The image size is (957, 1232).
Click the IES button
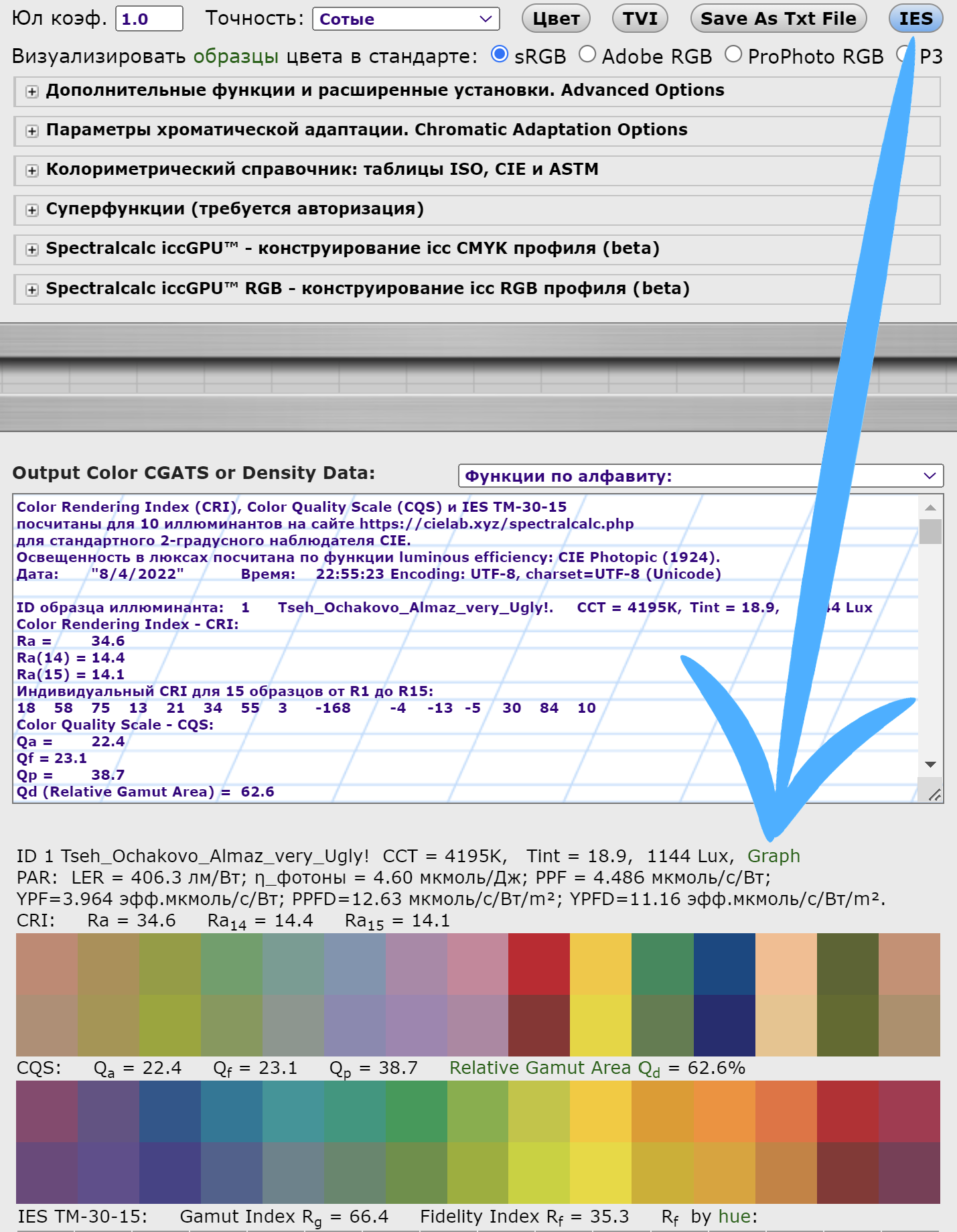pos(915,19)
